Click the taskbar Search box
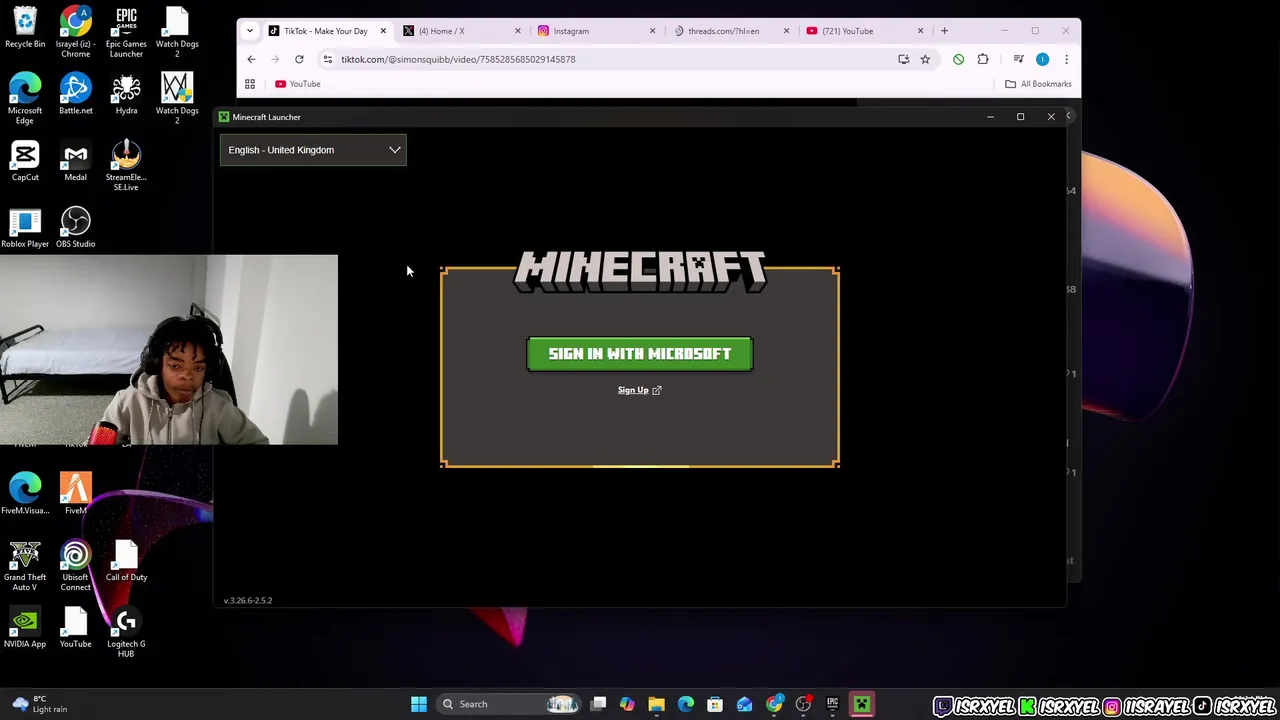This screenshot has width=1280, height=720. point(509,704)
